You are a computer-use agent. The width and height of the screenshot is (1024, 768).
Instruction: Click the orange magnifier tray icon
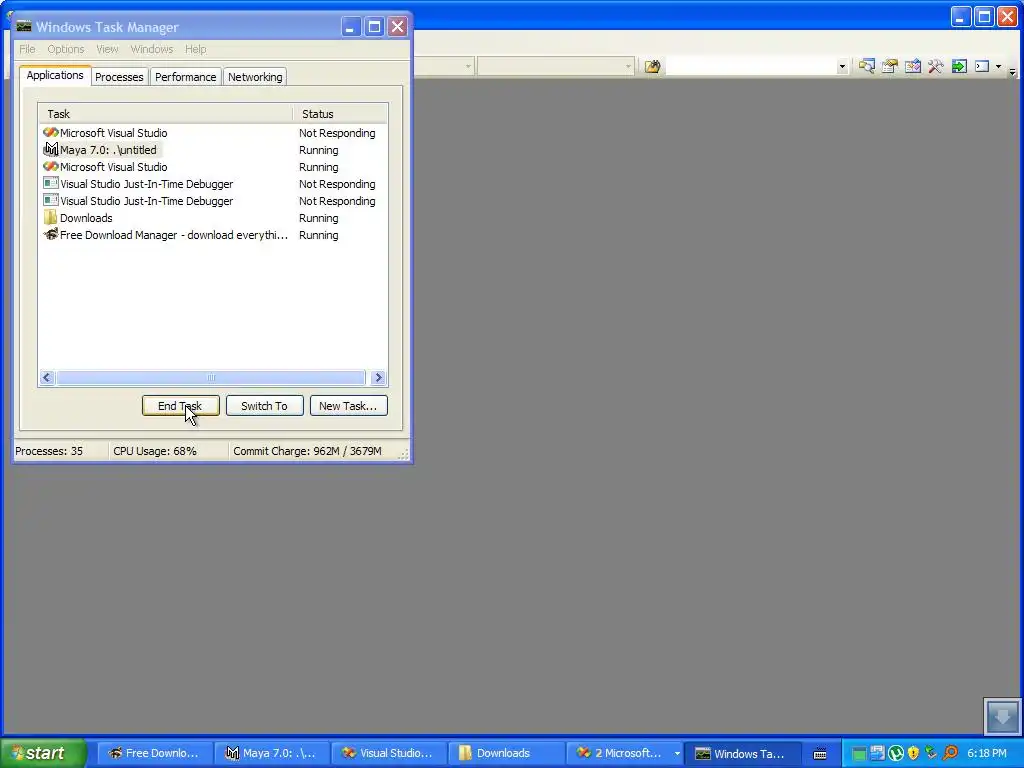(950, 753)
